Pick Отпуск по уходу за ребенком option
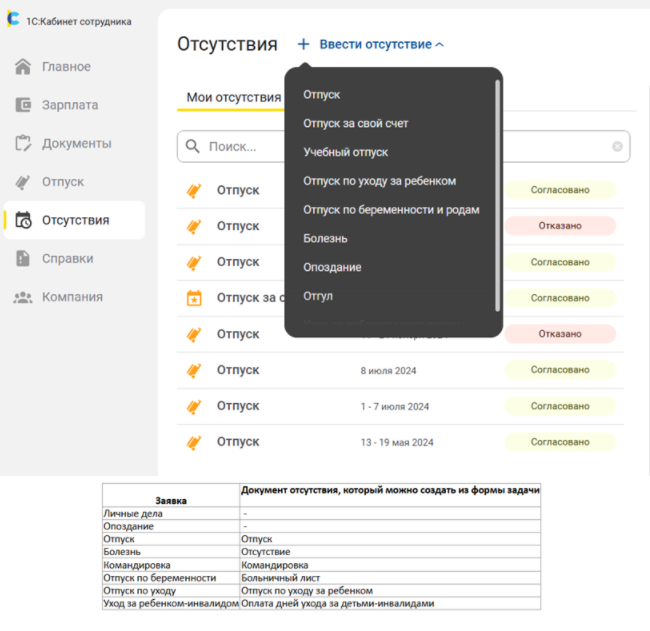Screen dimensions: 650x631 [379, 181]
